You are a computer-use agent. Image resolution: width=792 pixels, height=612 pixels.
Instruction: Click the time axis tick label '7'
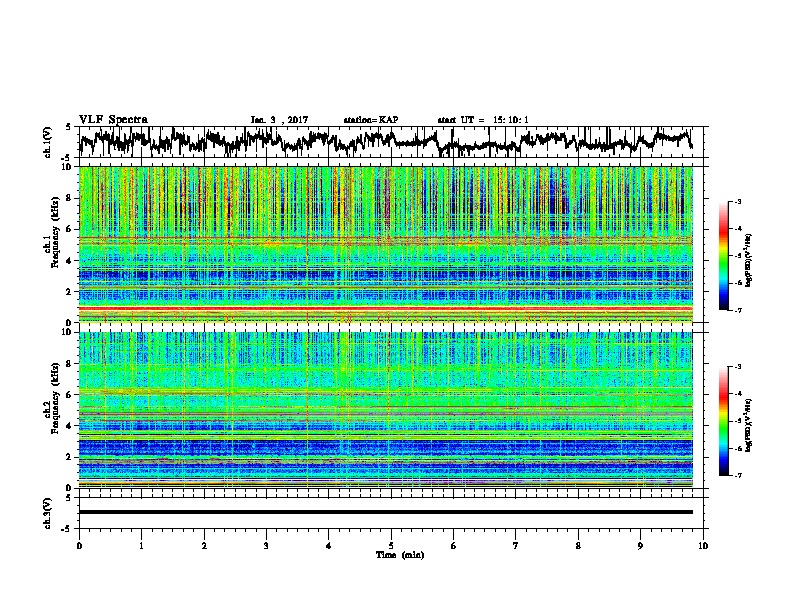pos(516,546)
